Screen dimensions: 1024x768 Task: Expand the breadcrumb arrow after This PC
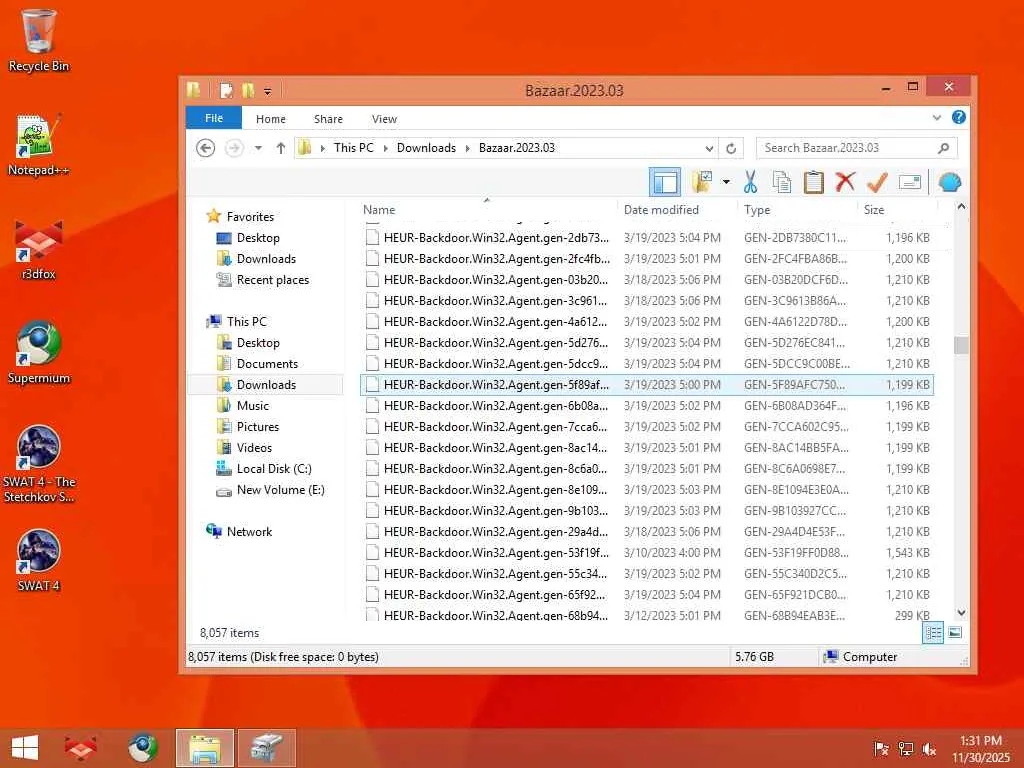(x=385, y=148)
